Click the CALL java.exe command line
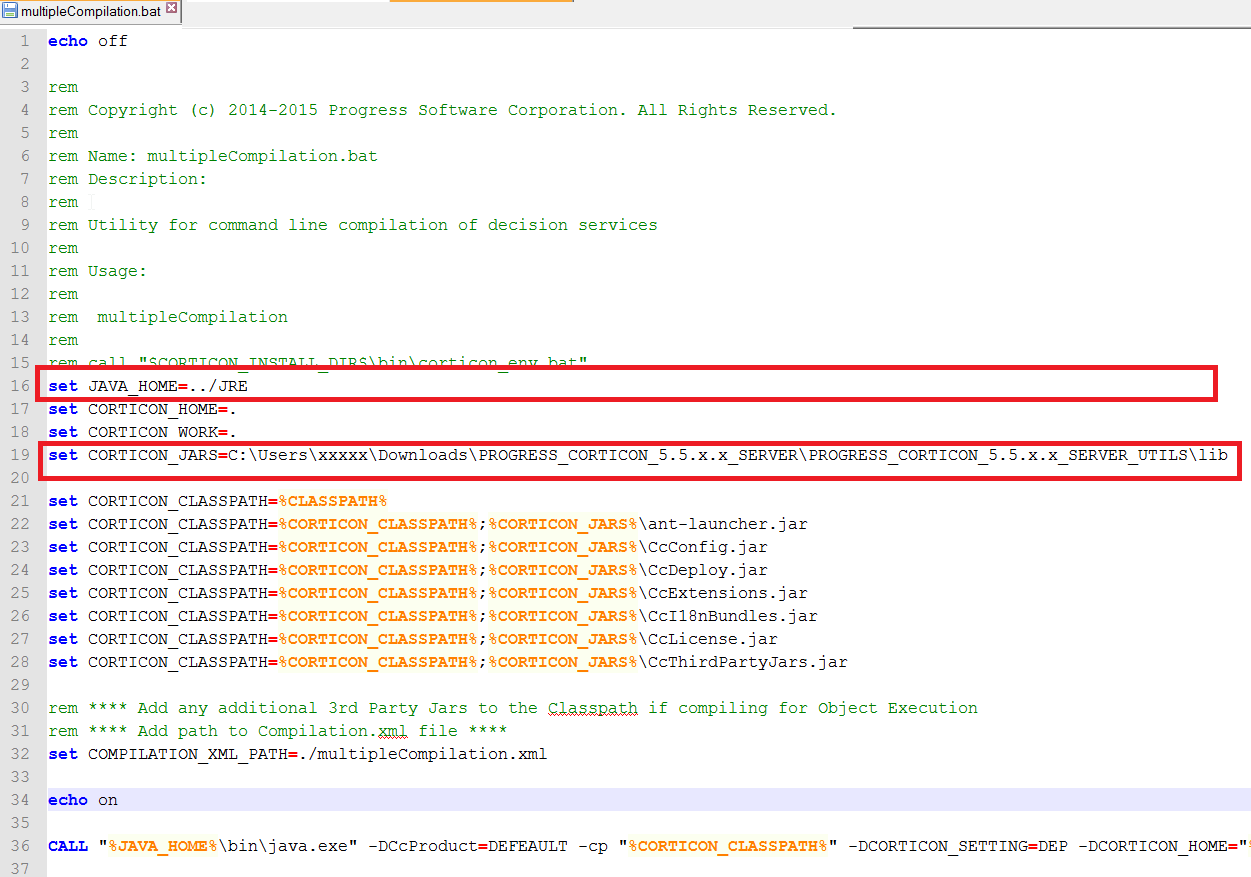The image size is (1251, 877). click(x=649, y=846)
